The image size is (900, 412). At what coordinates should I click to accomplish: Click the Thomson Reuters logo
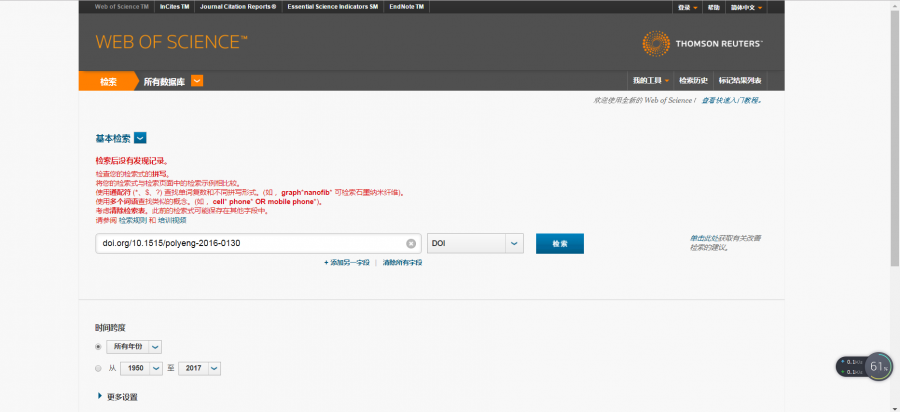(x=703, y=44)
